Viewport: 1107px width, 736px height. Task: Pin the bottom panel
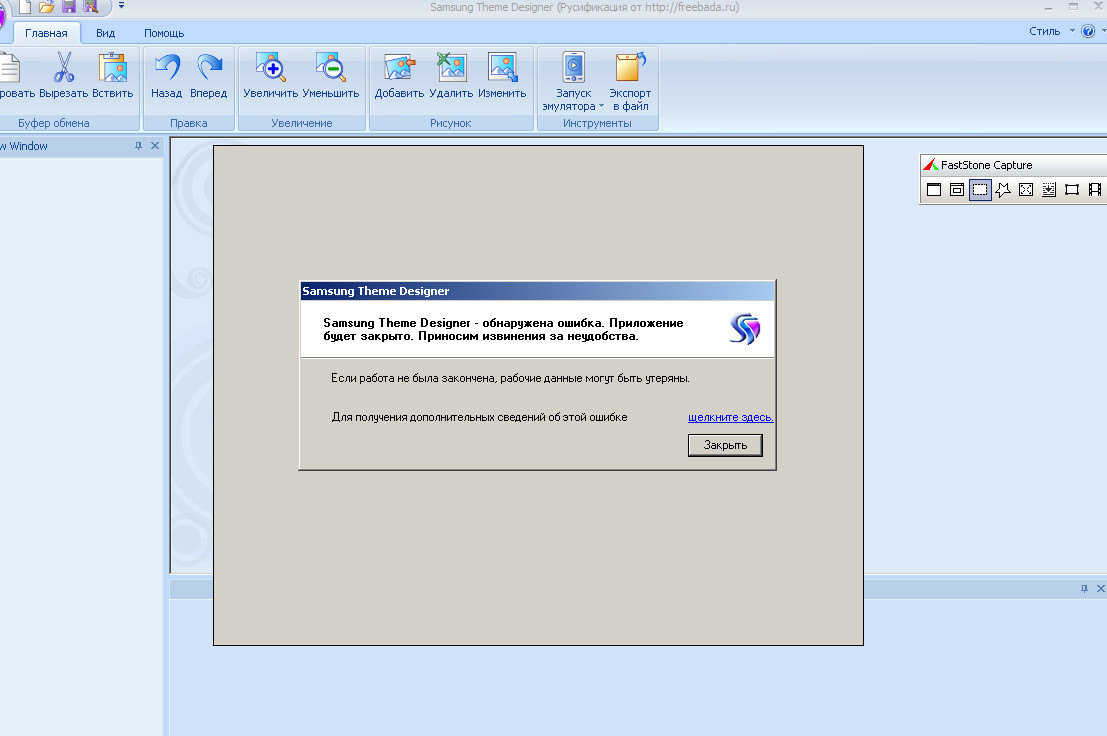click(1084, 589)
